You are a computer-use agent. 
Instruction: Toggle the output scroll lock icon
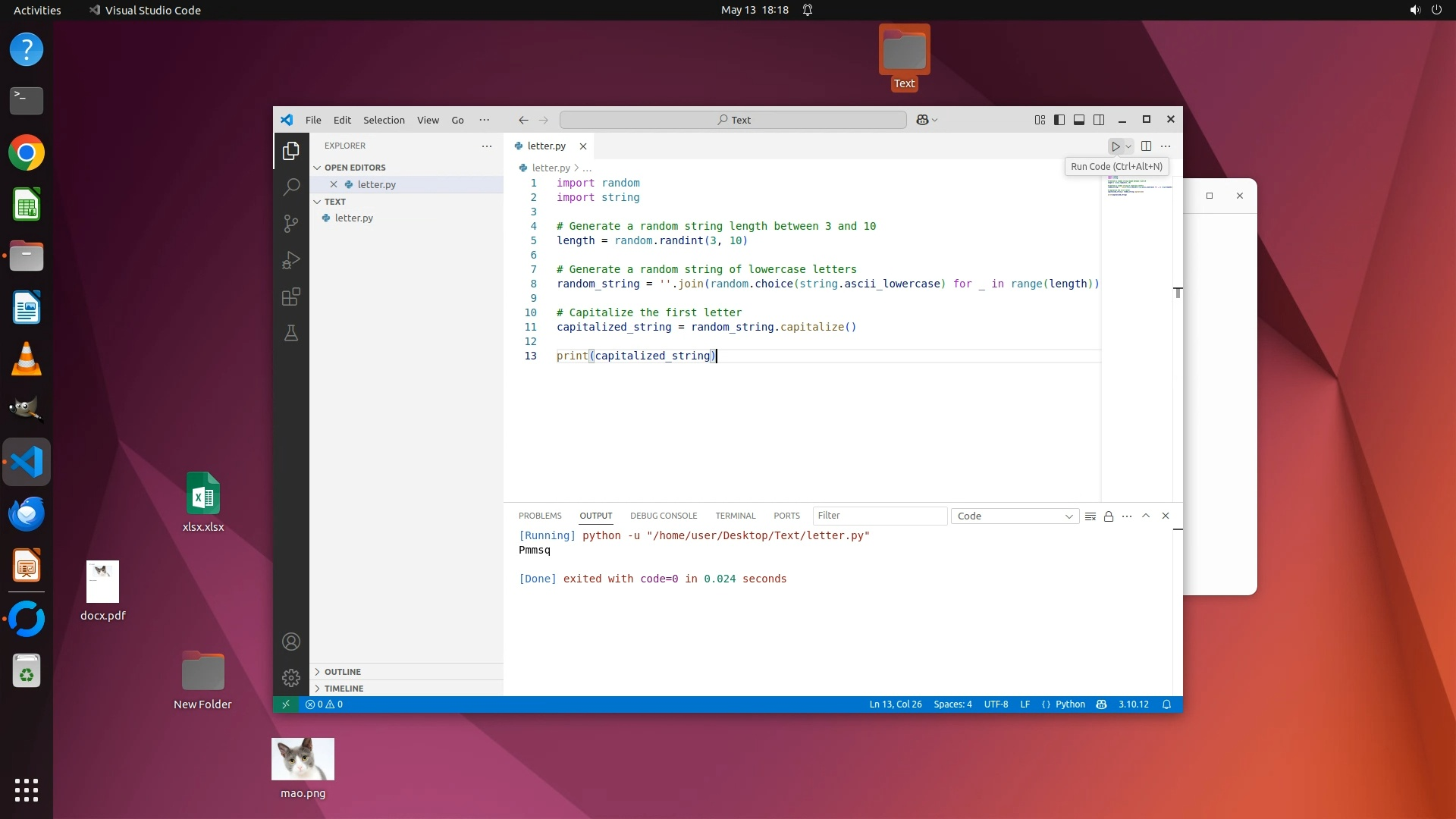1109,516
